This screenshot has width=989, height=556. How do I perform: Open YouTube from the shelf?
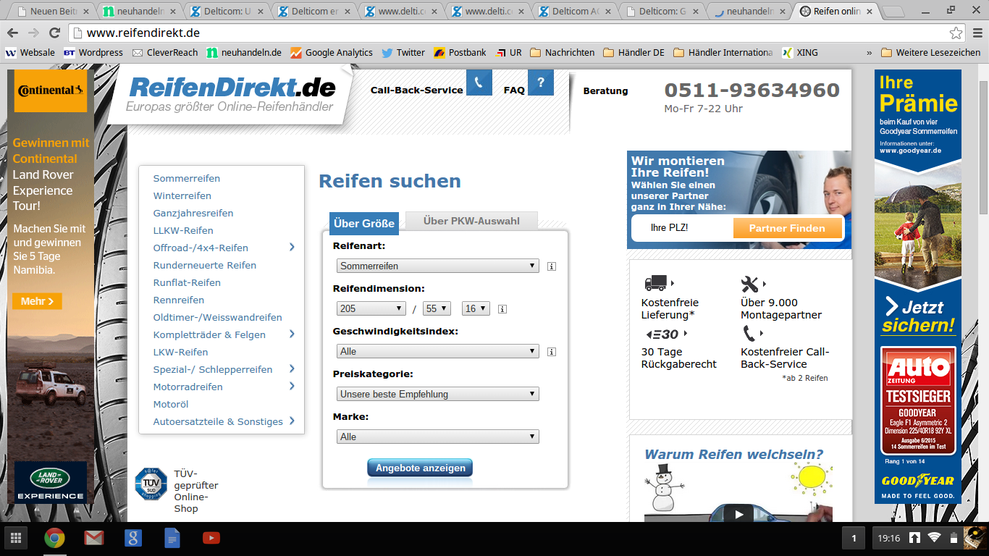211,538
